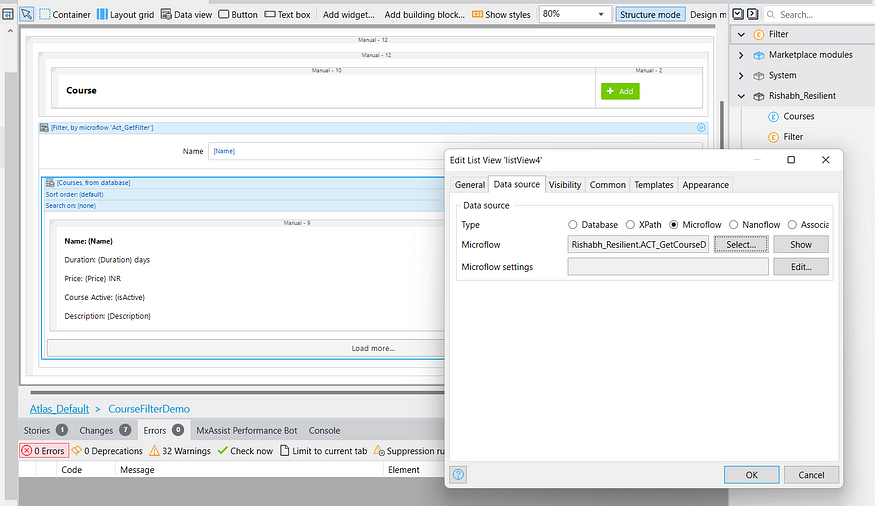Image resolution: width=875 pixels, height=506 pixels.
Task: Toggle the 32 Warnings filter
Action: click(180, 451)
